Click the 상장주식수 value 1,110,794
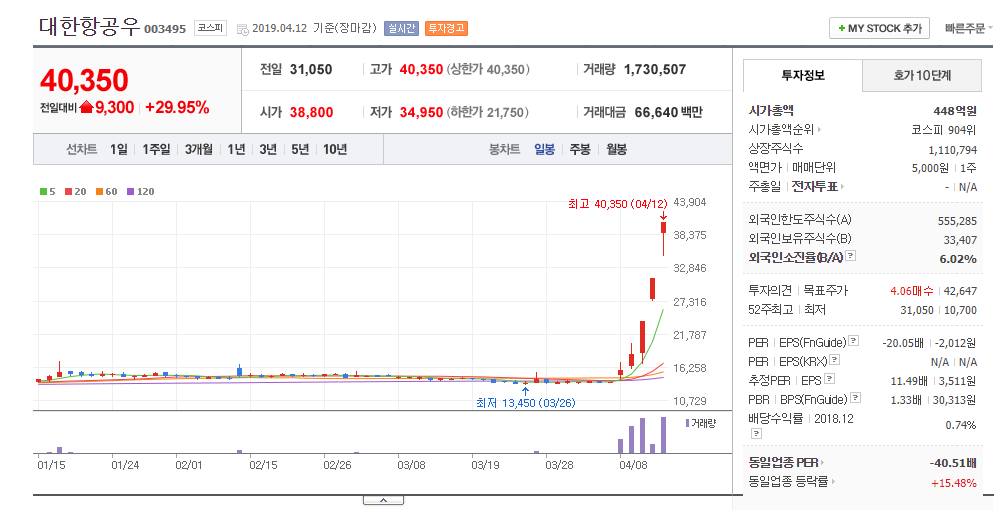1006x510 pixels. pyautogui.click(x=953, y=150)
